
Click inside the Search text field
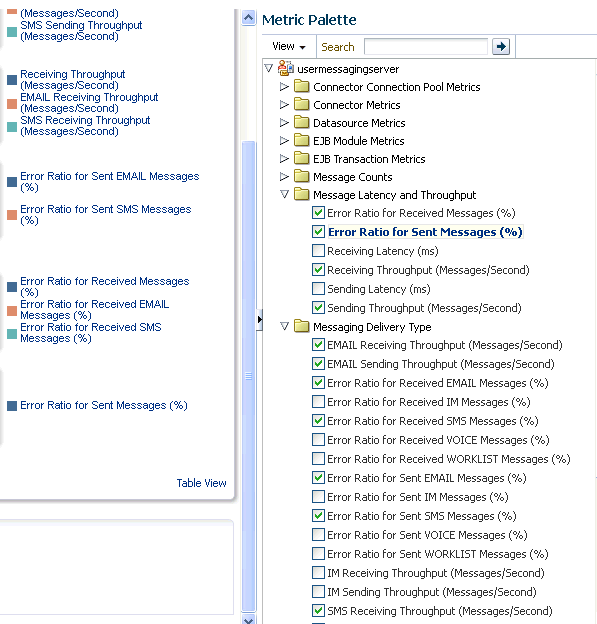click(426, 47)
